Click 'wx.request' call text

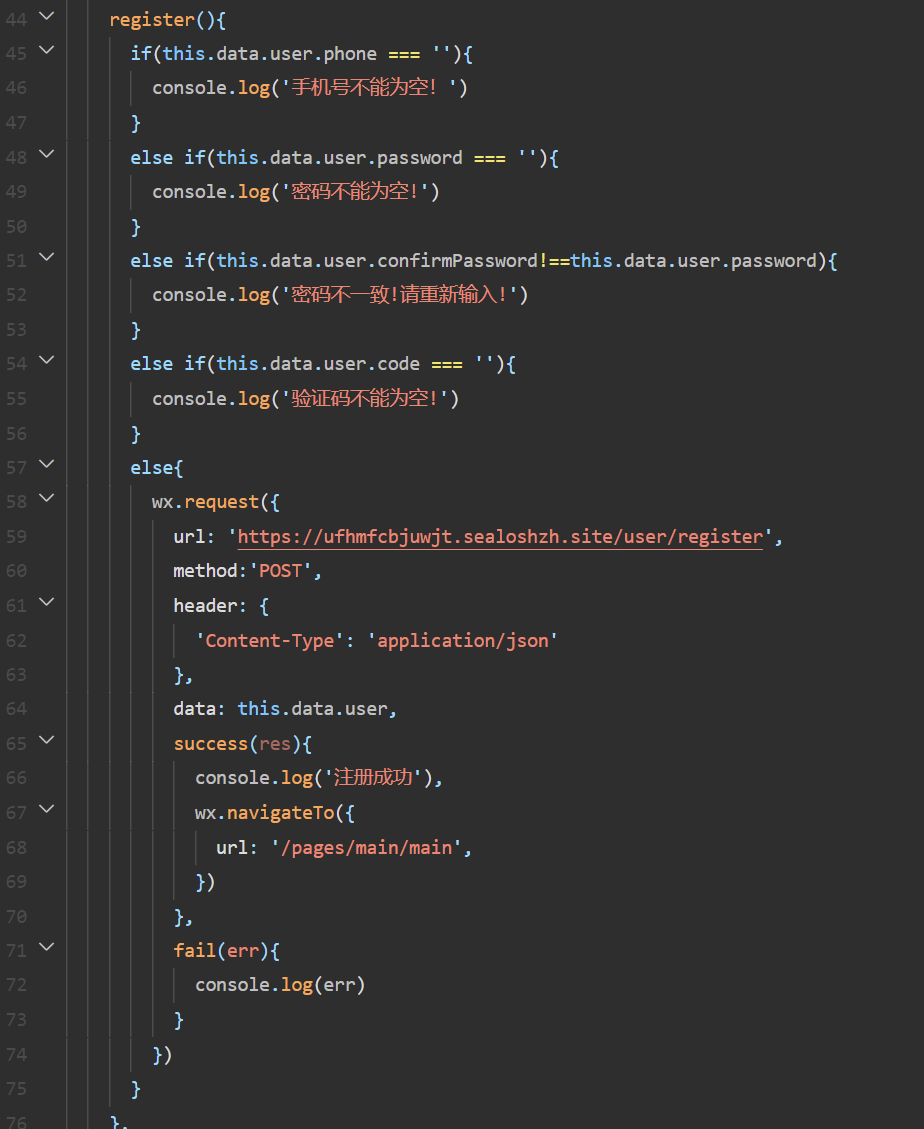[x=205, y=502]
